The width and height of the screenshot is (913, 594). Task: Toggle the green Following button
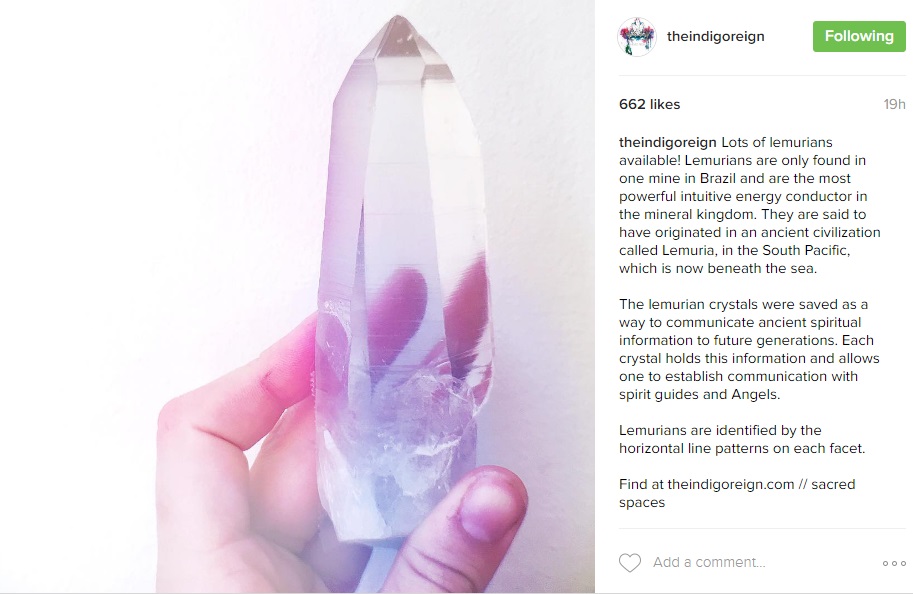click(x=859, y=36)
